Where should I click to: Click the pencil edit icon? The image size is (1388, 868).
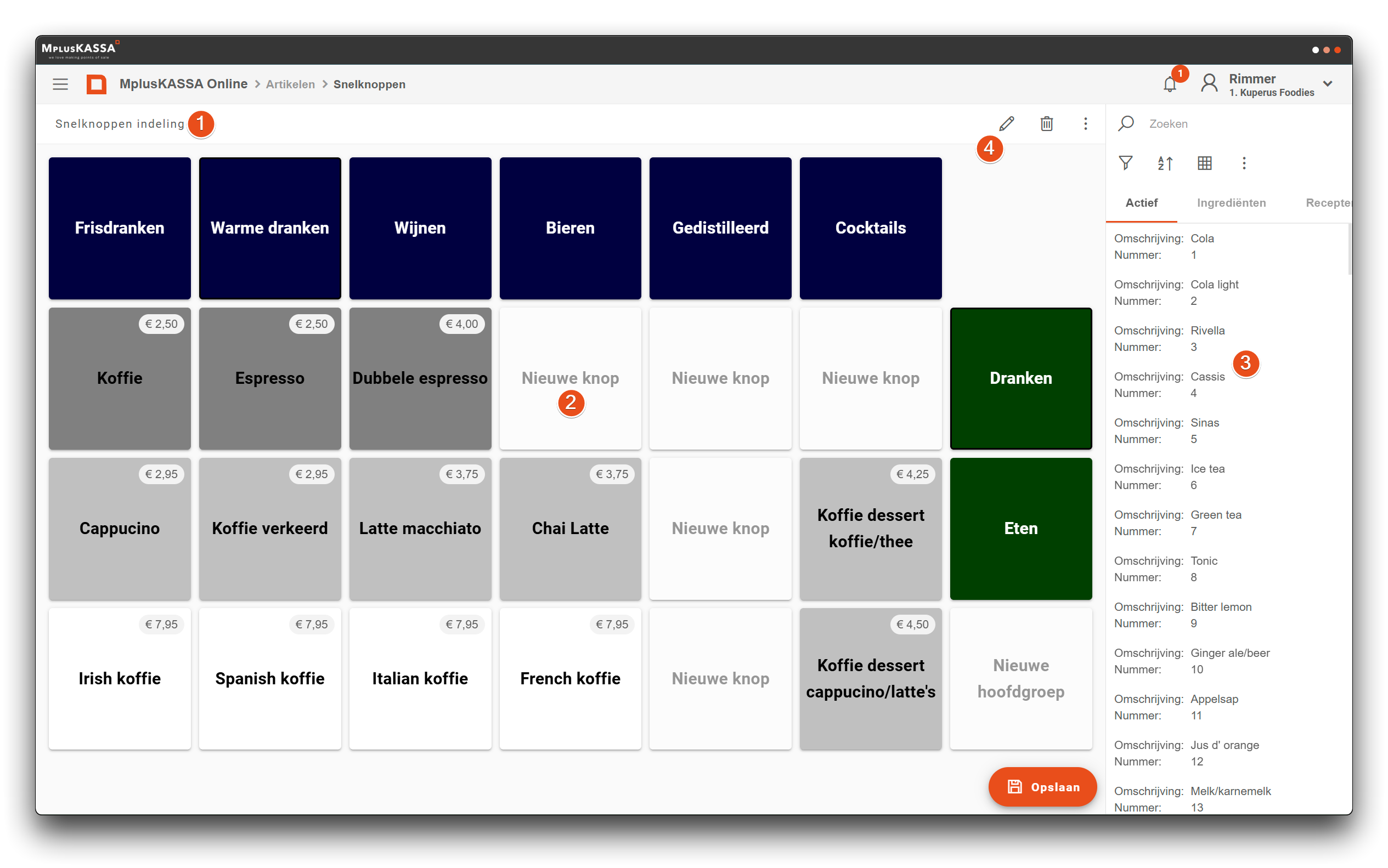1006,123
